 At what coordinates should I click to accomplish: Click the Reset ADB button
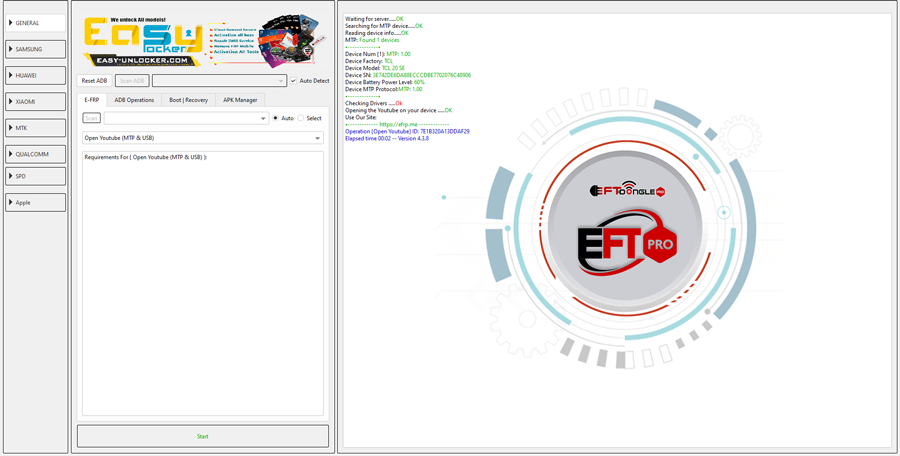pos(95,81)
